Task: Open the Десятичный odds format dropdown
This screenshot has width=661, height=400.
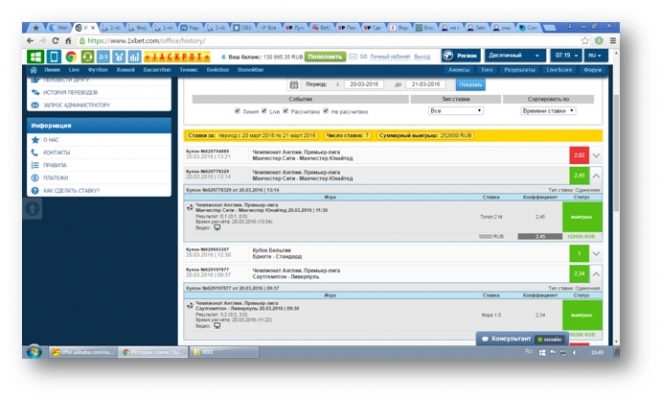Action: (514, 56)
